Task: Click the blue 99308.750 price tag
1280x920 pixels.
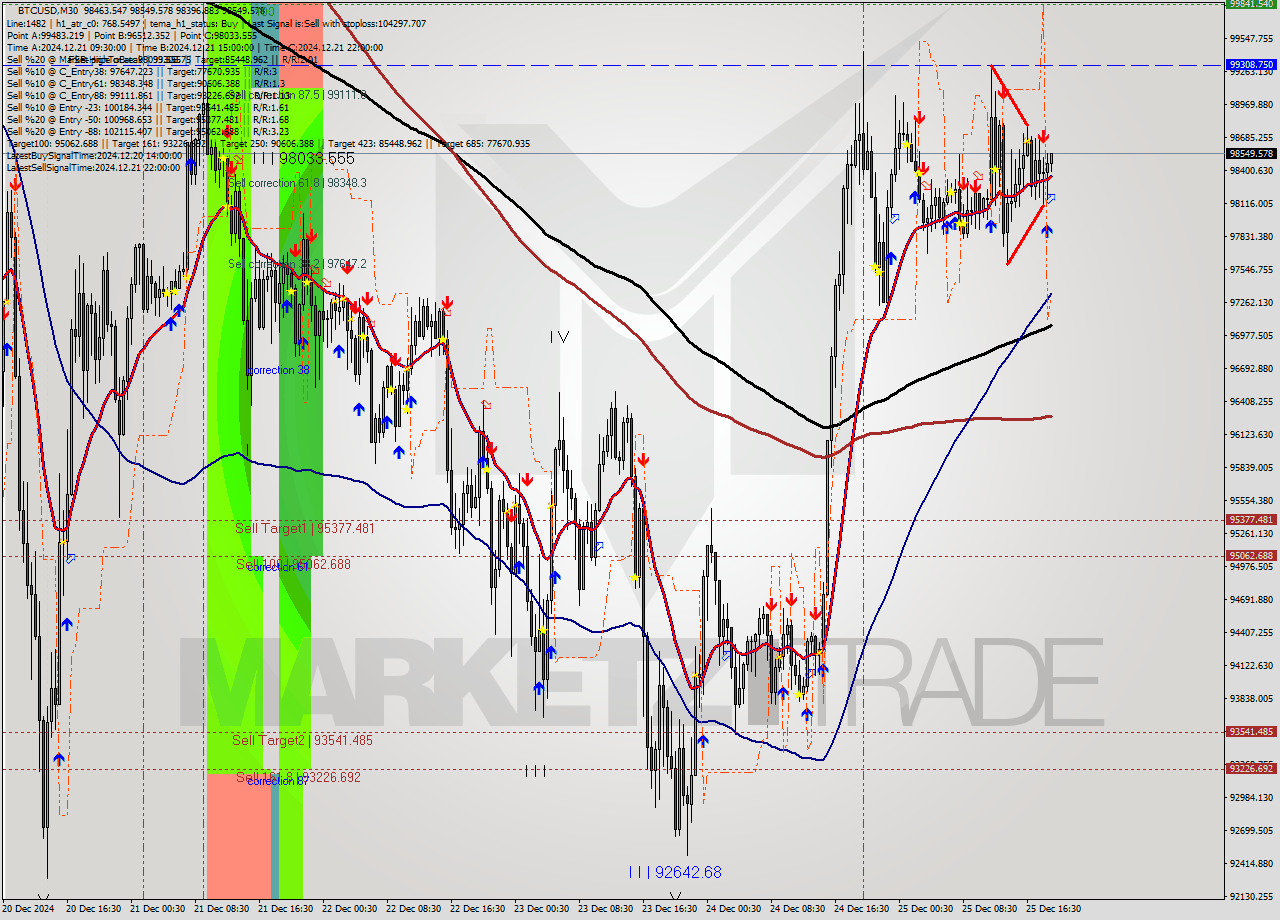Action: tap(1251, 64)
